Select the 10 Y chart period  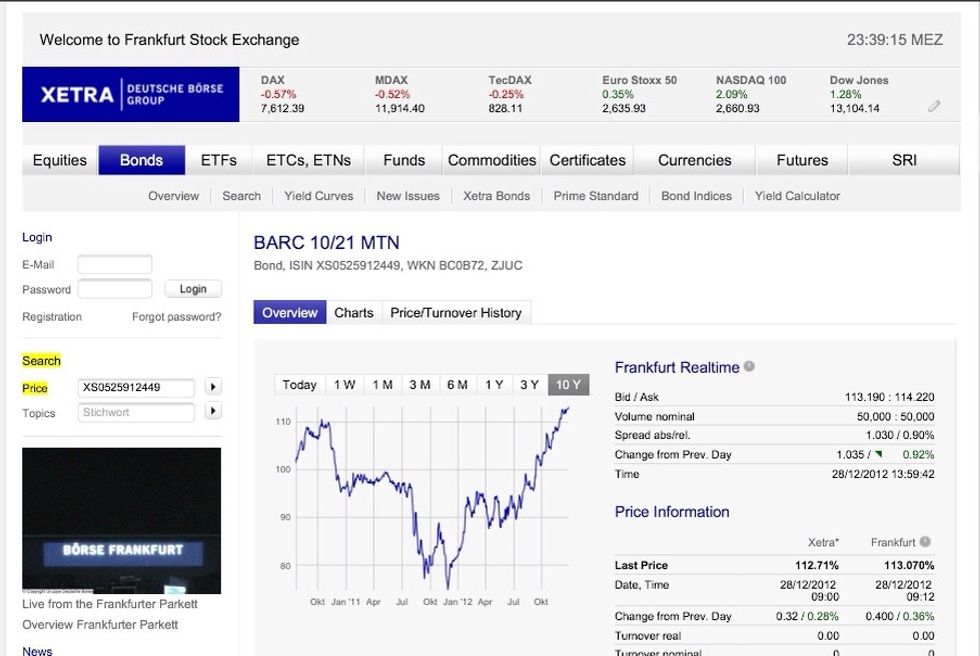568,384
